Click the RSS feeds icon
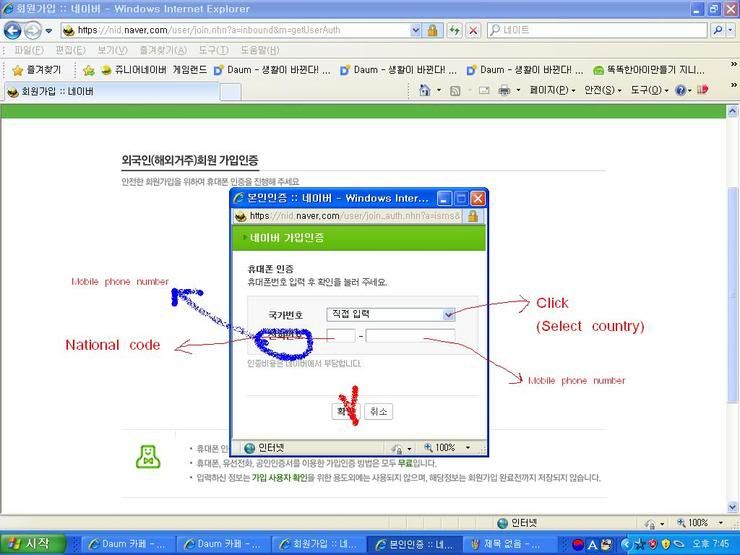The height and width of the screenshot is (555, 740). click(x=455, y=91)
